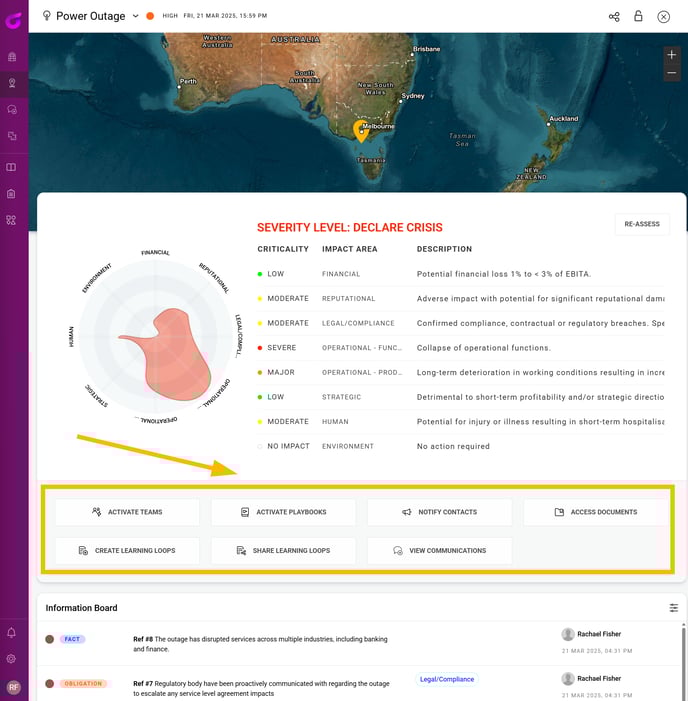Screen dimensions: 688x701
Task: Open settings gear in sidebar
Action: tap(11, 659)
